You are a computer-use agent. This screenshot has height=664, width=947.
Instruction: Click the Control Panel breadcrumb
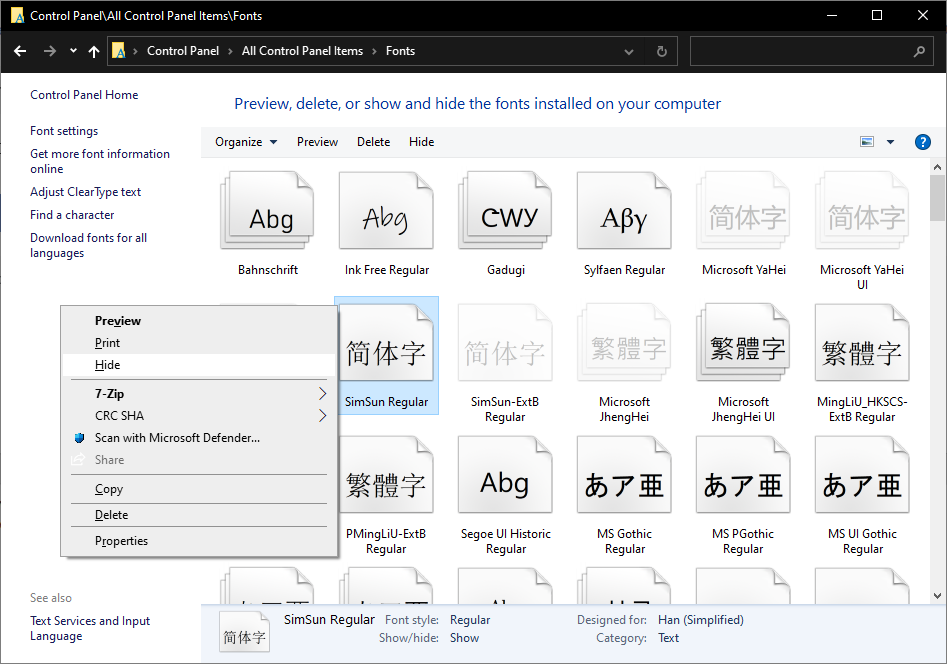(x=183, y=51)
